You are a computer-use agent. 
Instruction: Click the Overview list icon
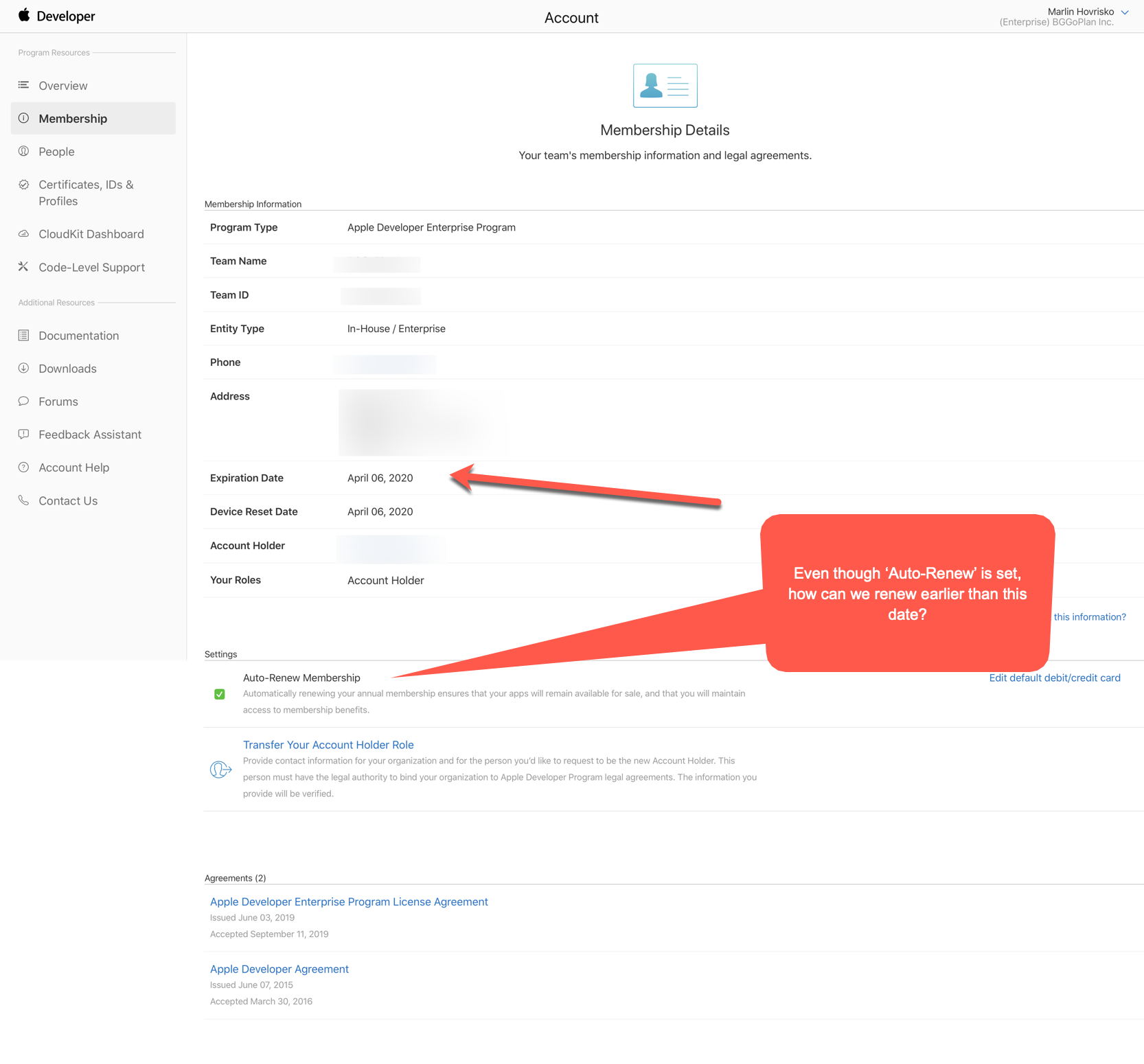(23, 85)
